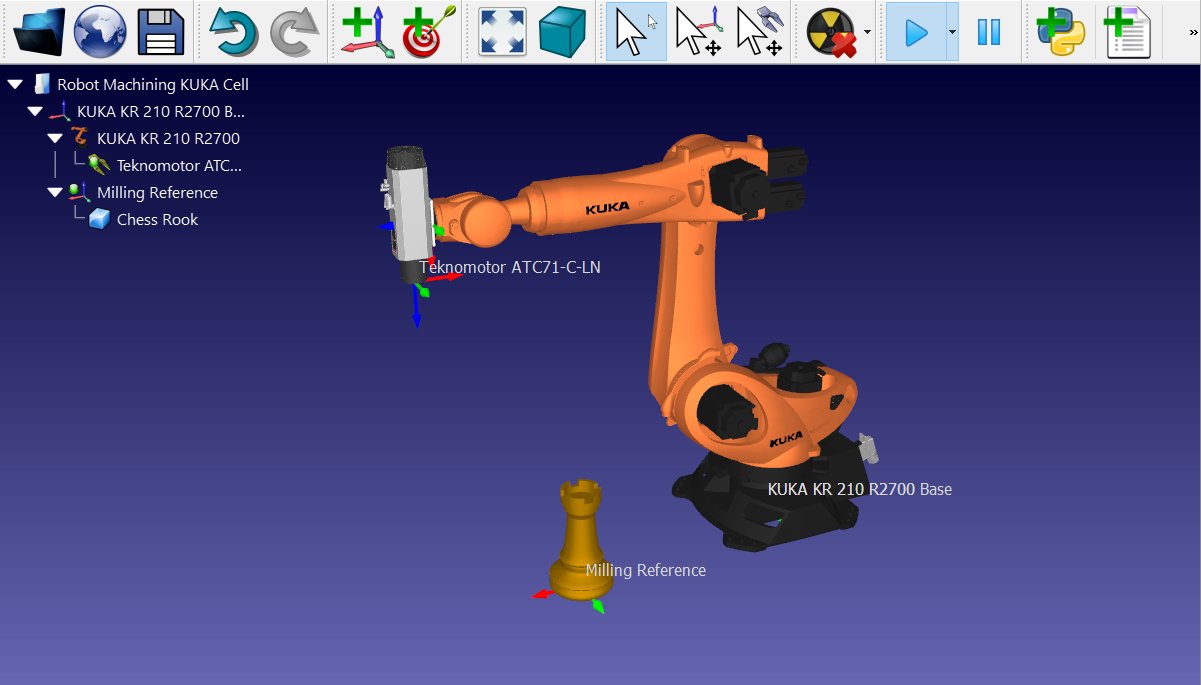This screenshot has height=685, width=1201.
Task: Select the KUKA KR 210 R2700 robot item
Action: (168, 139)
